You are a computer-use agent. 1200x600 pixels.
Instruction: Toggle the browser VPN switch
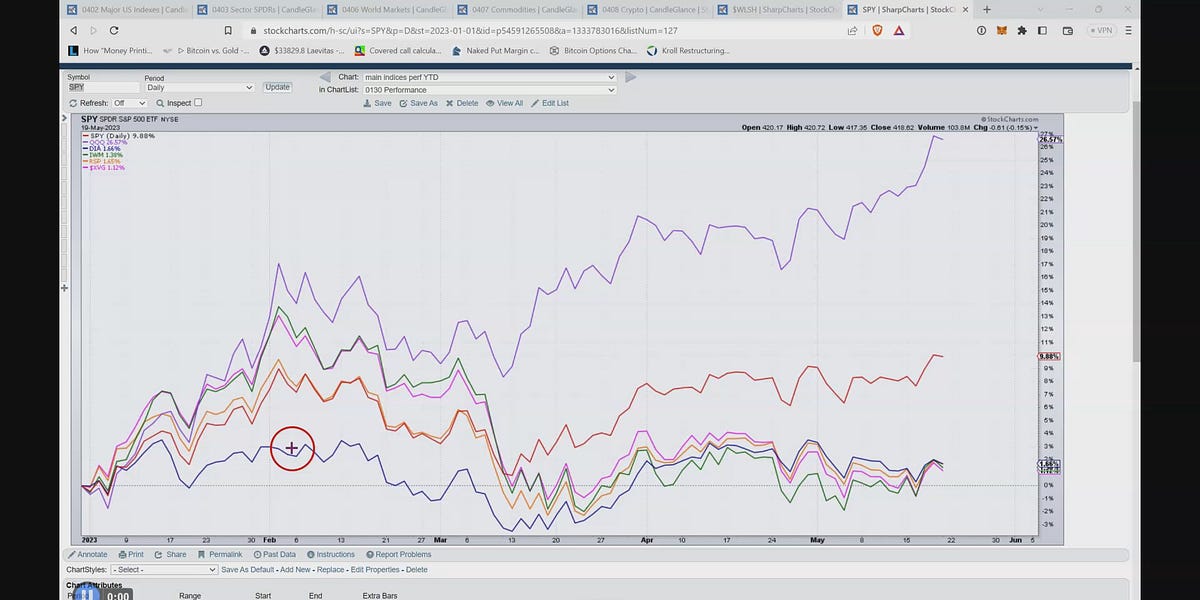tap(1101, 30)
